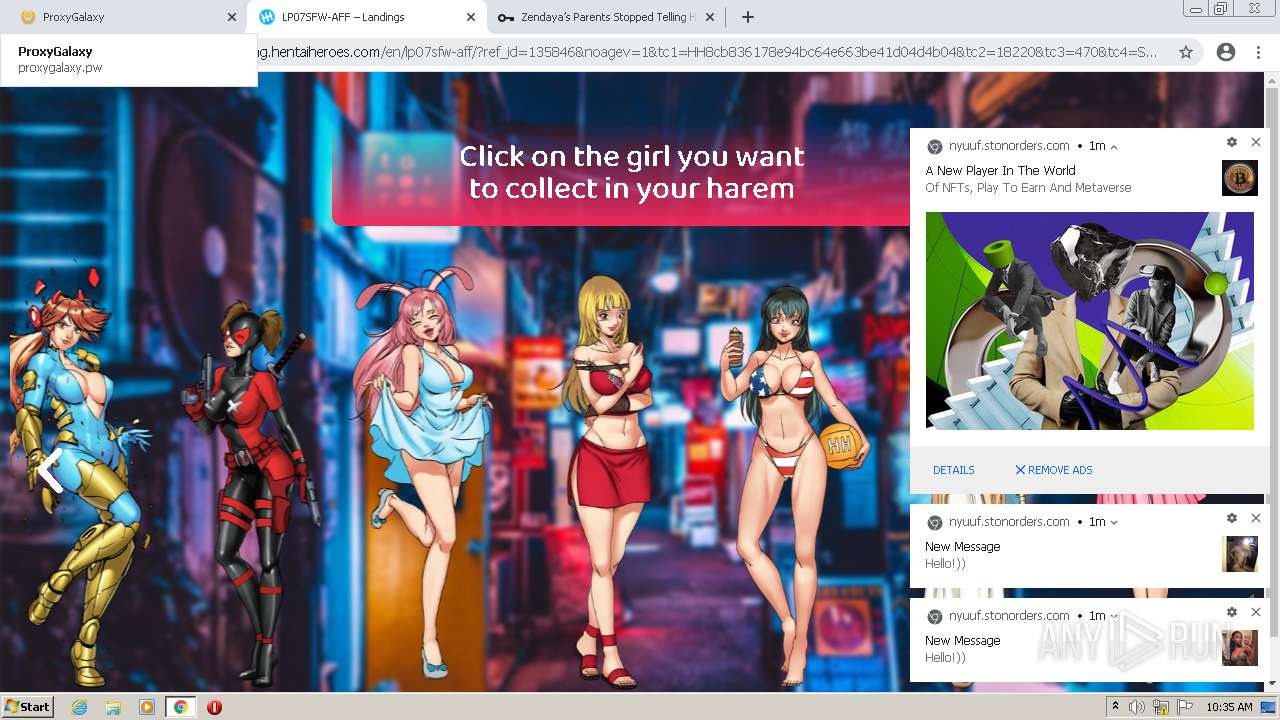1280x720 pixels.
Task: Open the volume speaker tray icon
Action: 1137,707
